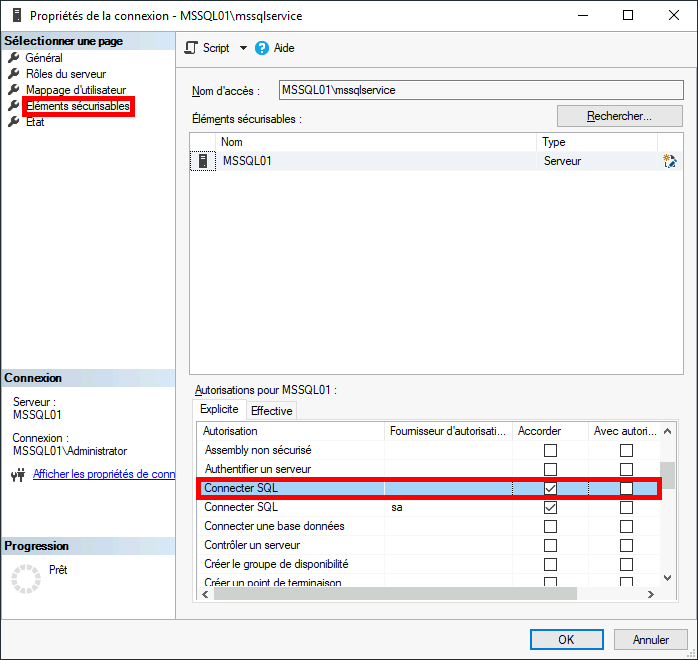Toggle Avec autorisation on highlighted Connecter SQL row
Image resolution: width=698 pixels, height=660 pixels.
[x=626, y=488]
